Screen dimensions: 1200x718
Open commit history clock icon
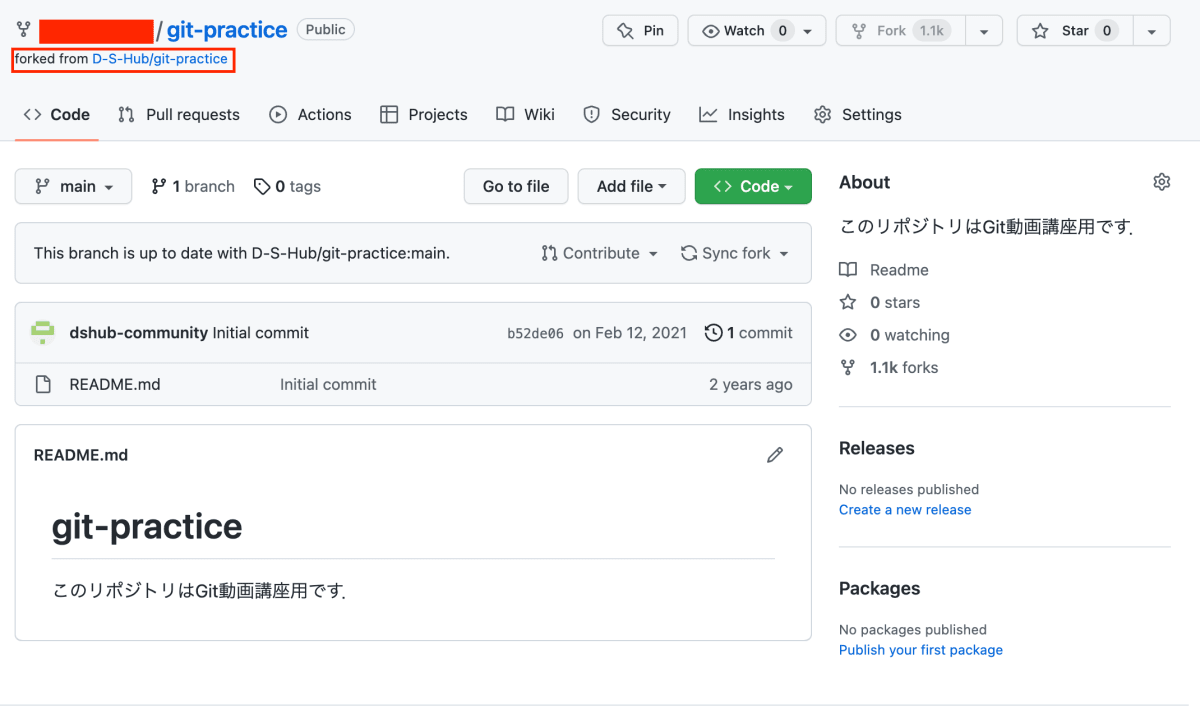(x=713, y=333)
